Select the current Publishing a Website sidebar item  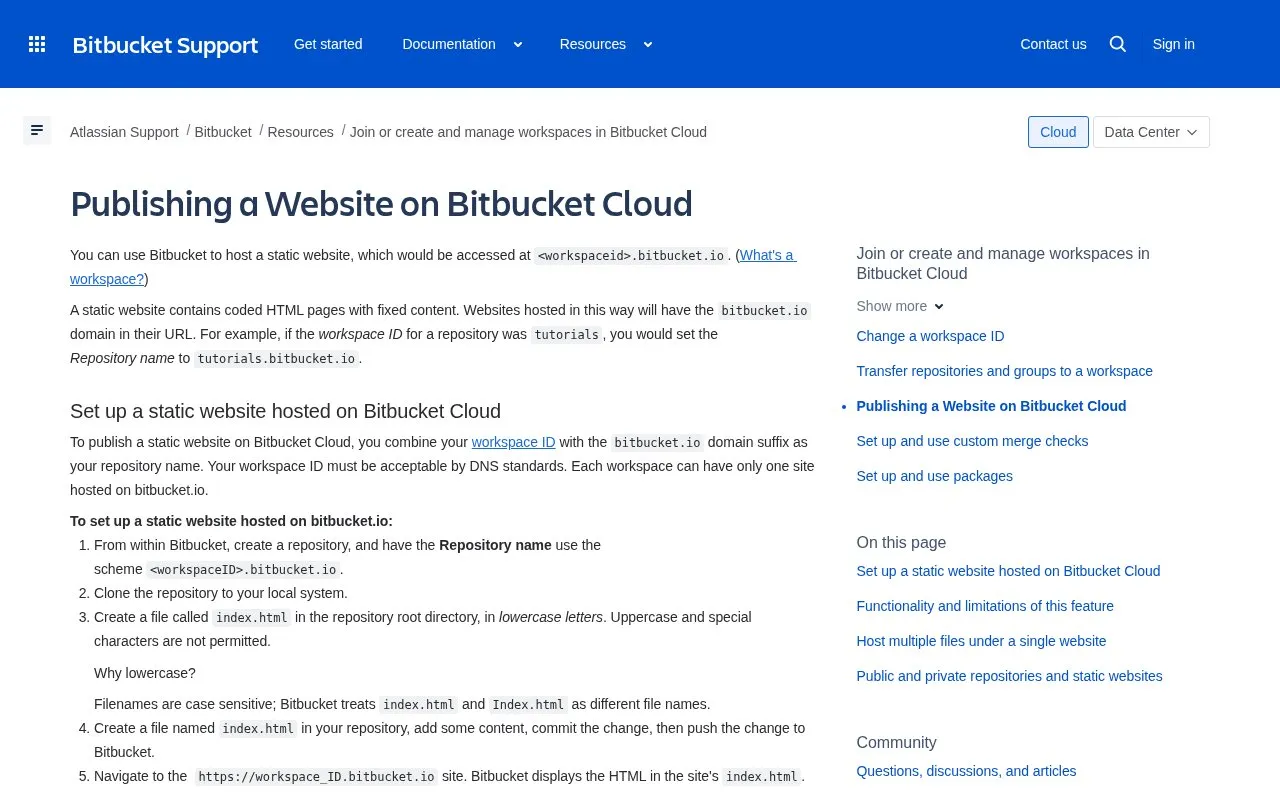[x=991, y=406]
